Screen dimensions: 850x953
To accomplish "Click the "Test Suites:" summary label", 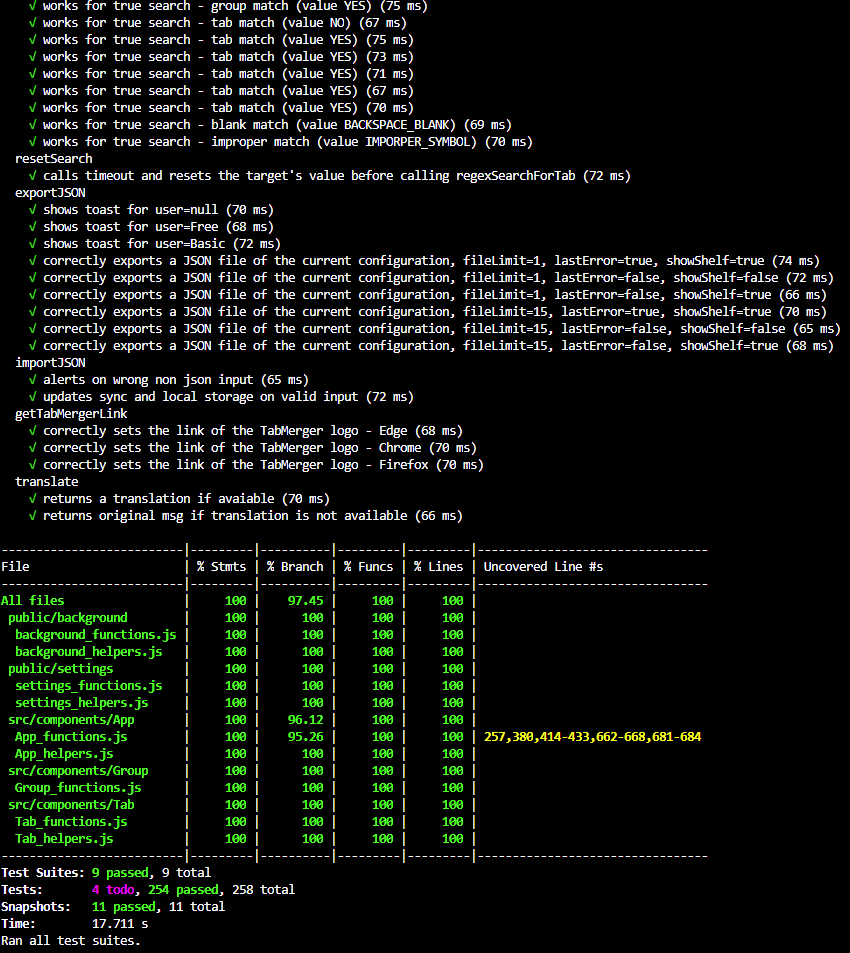I will pyautogui.click(x=43, y=873).
